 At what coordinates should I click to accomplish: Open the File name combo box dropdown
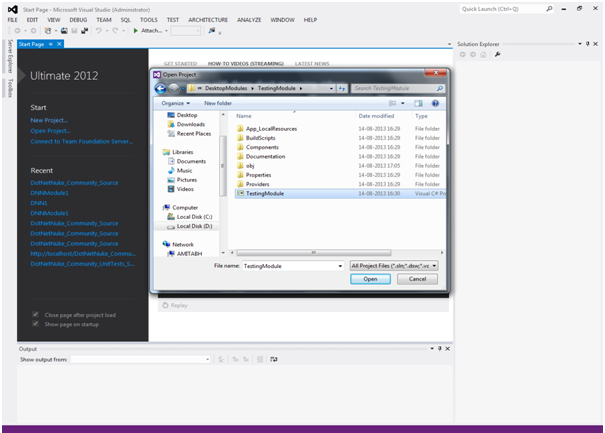click(x=340, y=266)
